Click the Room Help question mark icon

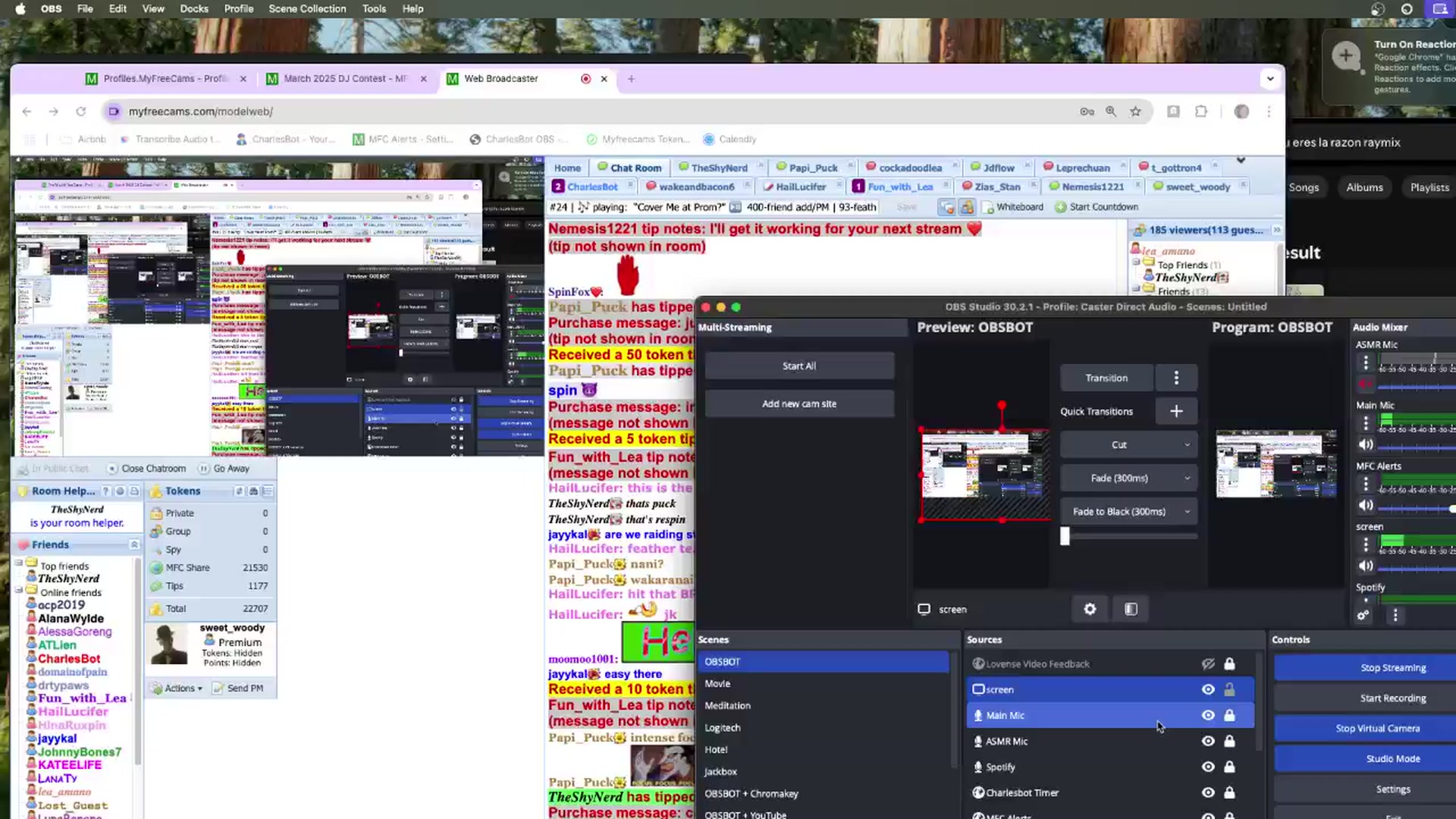[x=106, y=491]
